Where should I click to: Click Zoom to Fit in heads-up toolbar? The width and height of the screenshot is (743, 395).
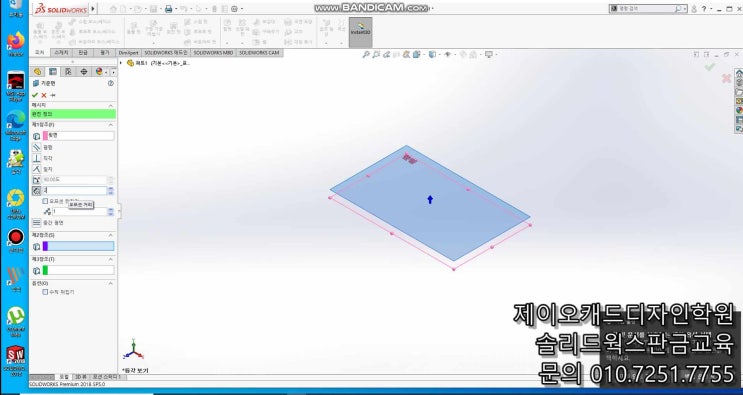366,54
